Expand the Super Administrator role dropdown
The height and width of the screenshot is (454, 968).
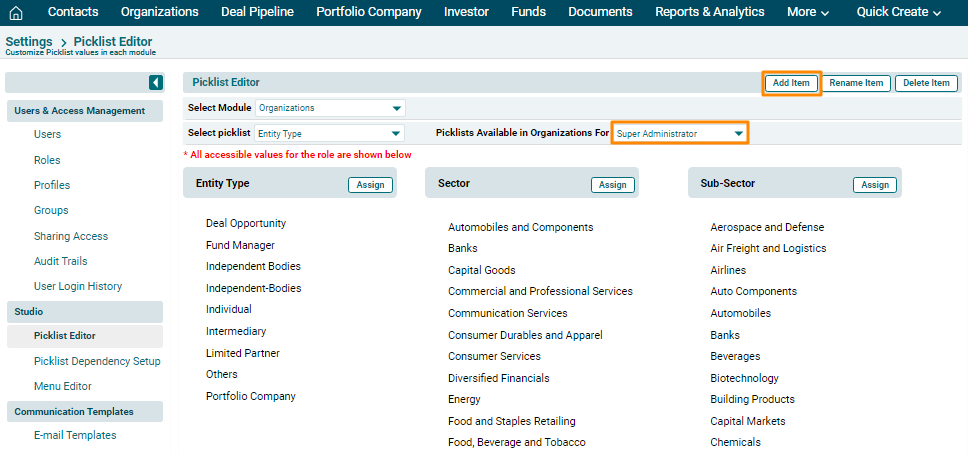point(680,133)
